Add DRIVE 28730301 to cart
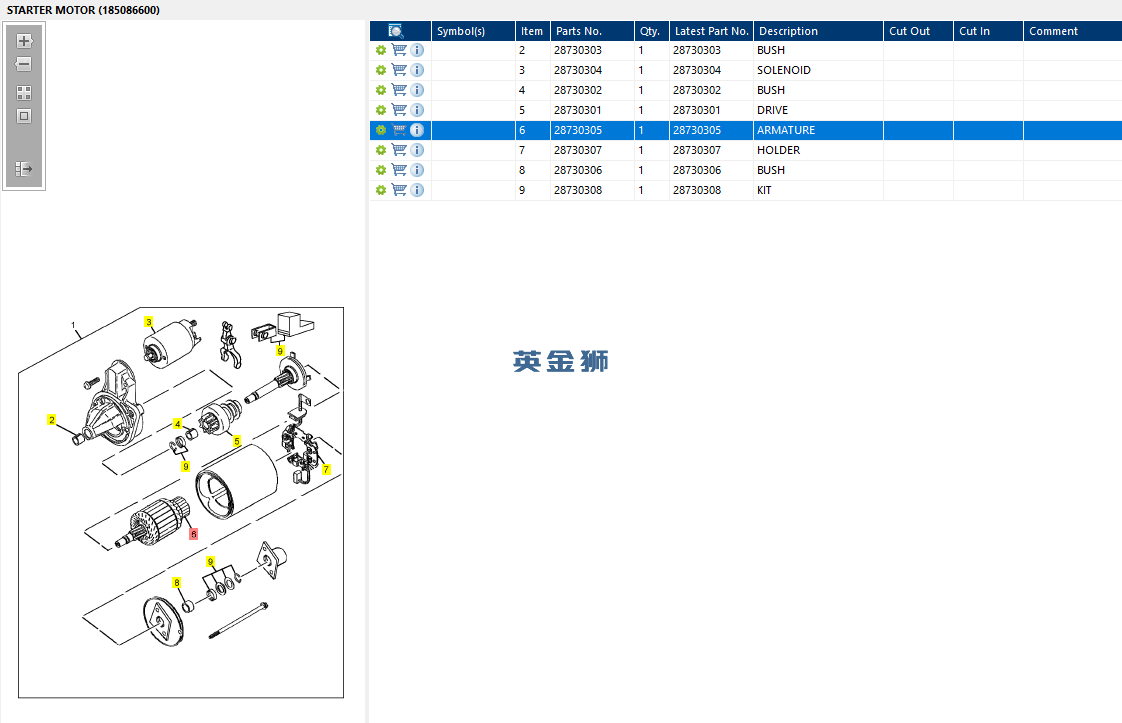Image resolution: width=1122 pixels, height=723 pixels. [x=399, y=110]
